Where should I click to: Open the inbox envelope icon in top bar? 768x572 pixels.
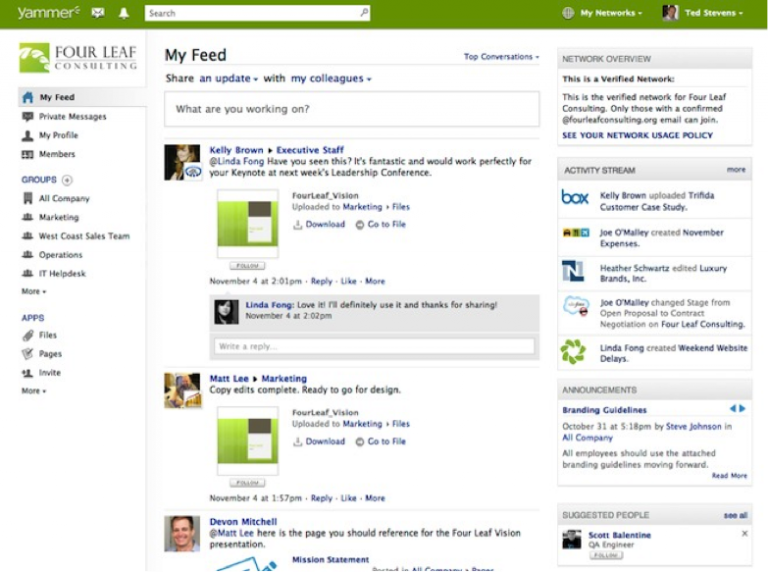tap(98, 13)
